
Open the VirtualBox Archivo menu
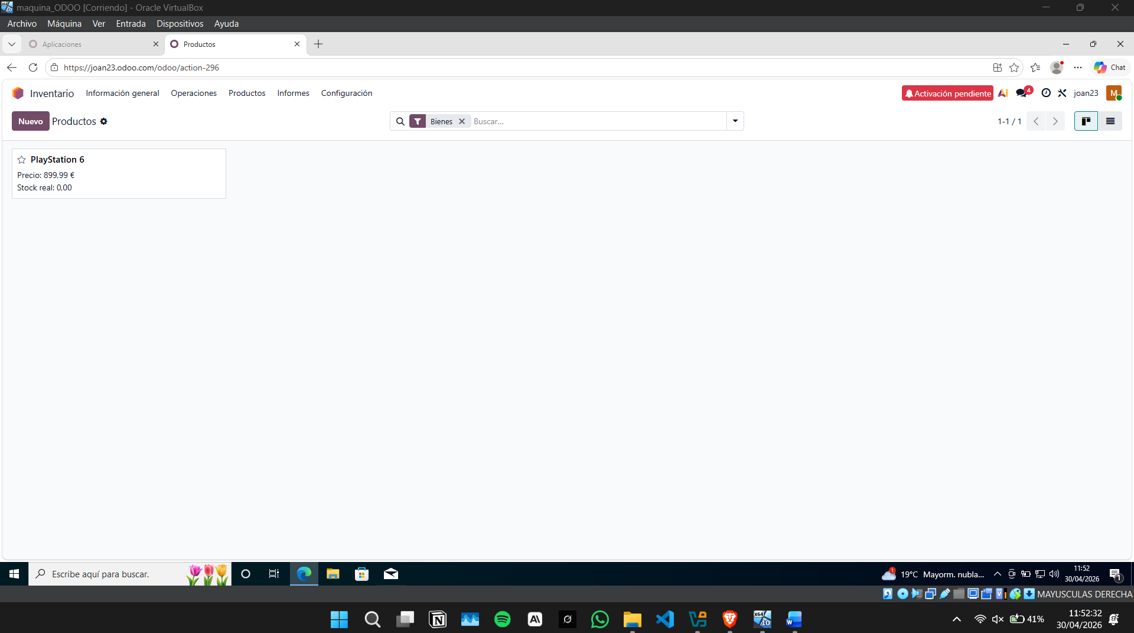[22, 24]
